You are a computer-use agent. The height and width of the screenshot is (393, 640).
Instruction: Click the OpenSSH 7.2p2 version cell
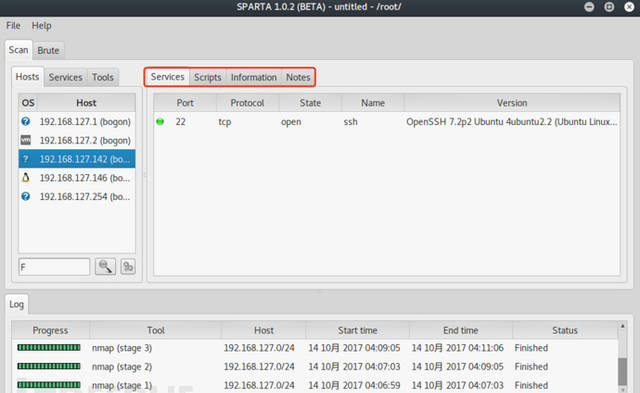click(512, 122)
